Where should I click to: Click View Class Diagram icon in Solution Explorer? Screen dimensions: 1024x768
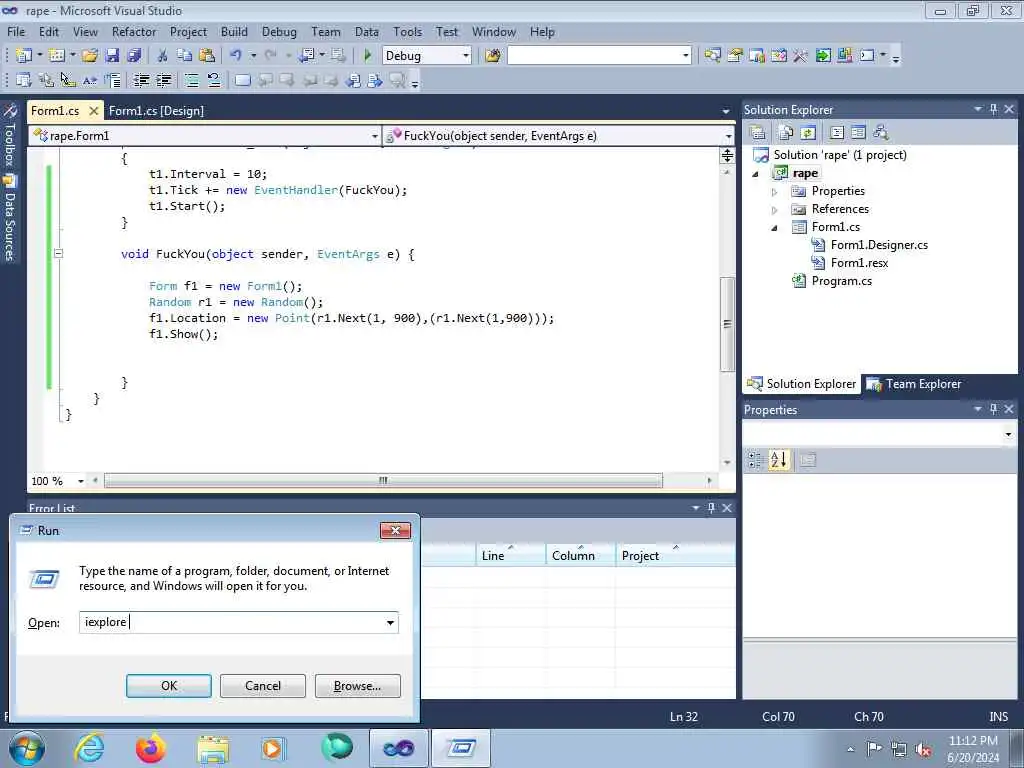pyautogui.click(x=880, y=133)
